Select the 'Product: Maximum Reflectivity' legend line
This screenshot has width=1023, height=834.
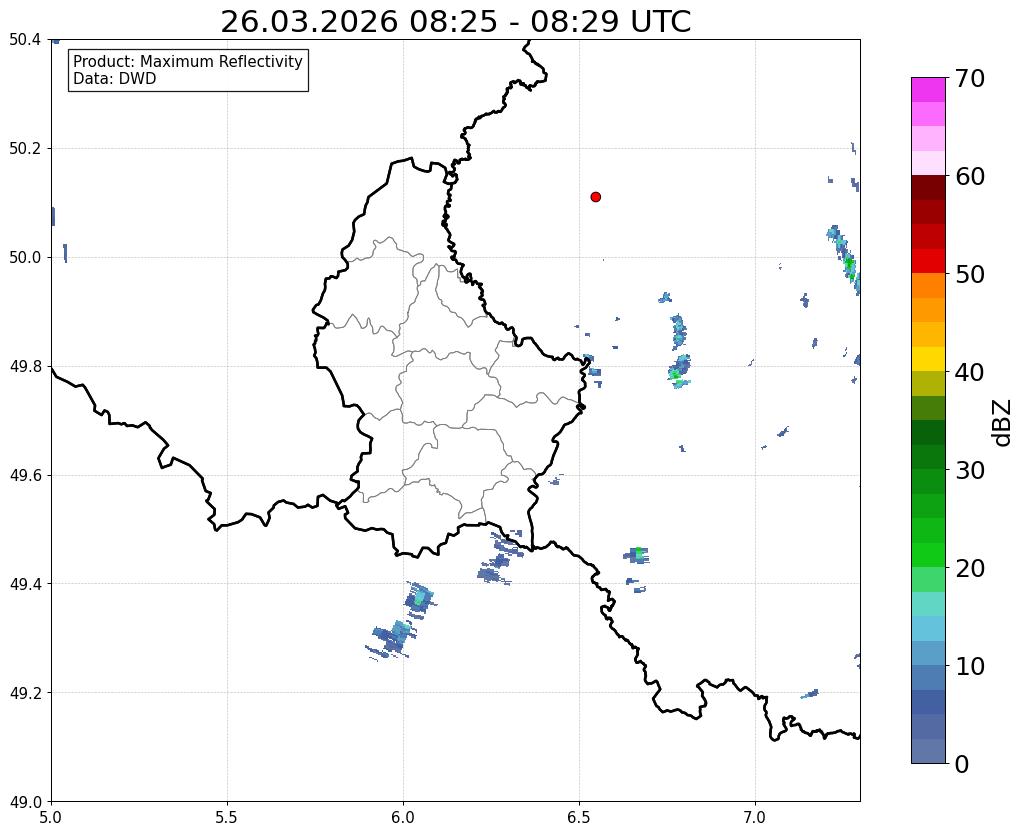[x=188, y=61]
